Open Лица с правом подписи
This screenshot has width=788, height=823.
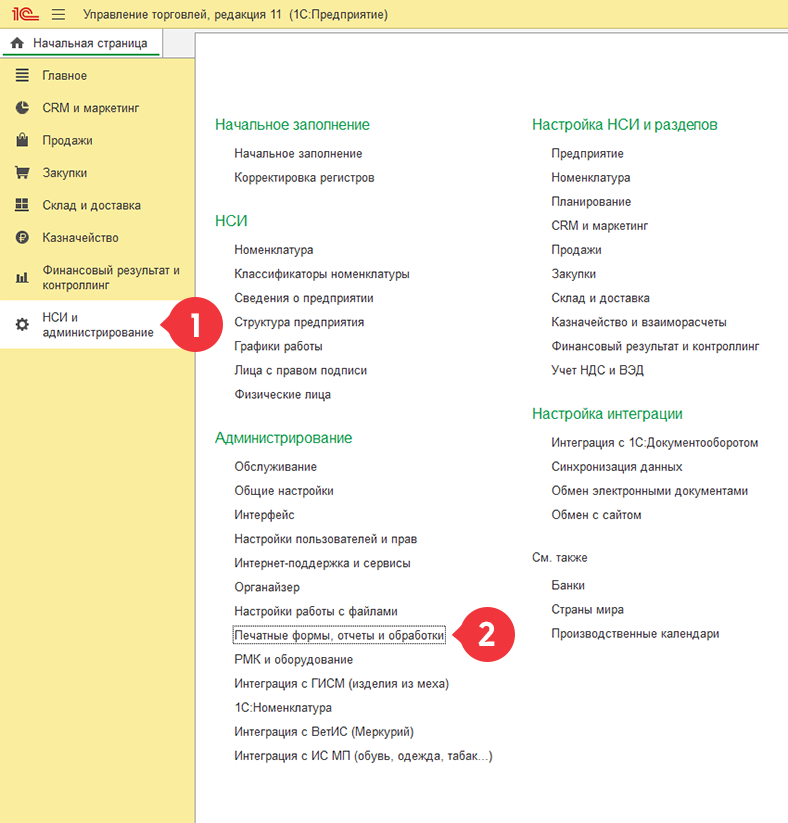[300, 371]
